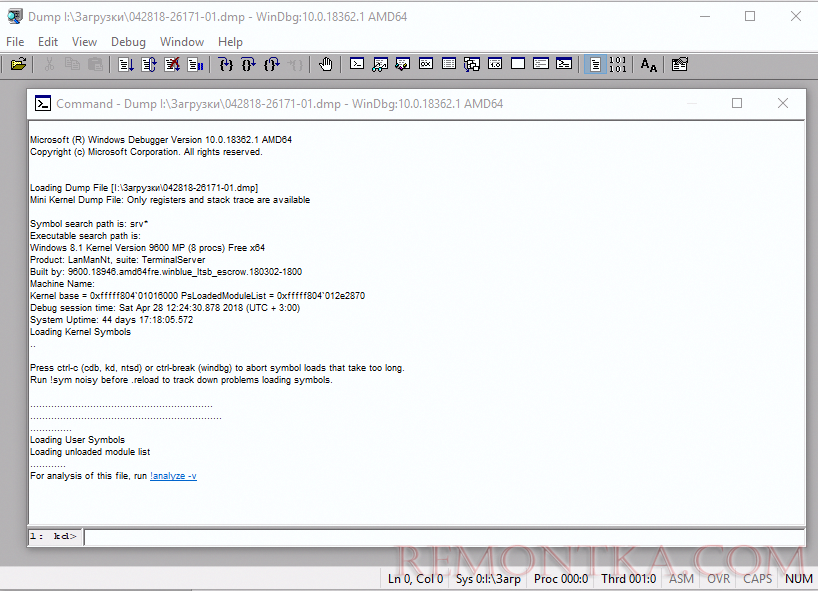
Task: Click the hand breakpoint icon
Action: point(326,65)
